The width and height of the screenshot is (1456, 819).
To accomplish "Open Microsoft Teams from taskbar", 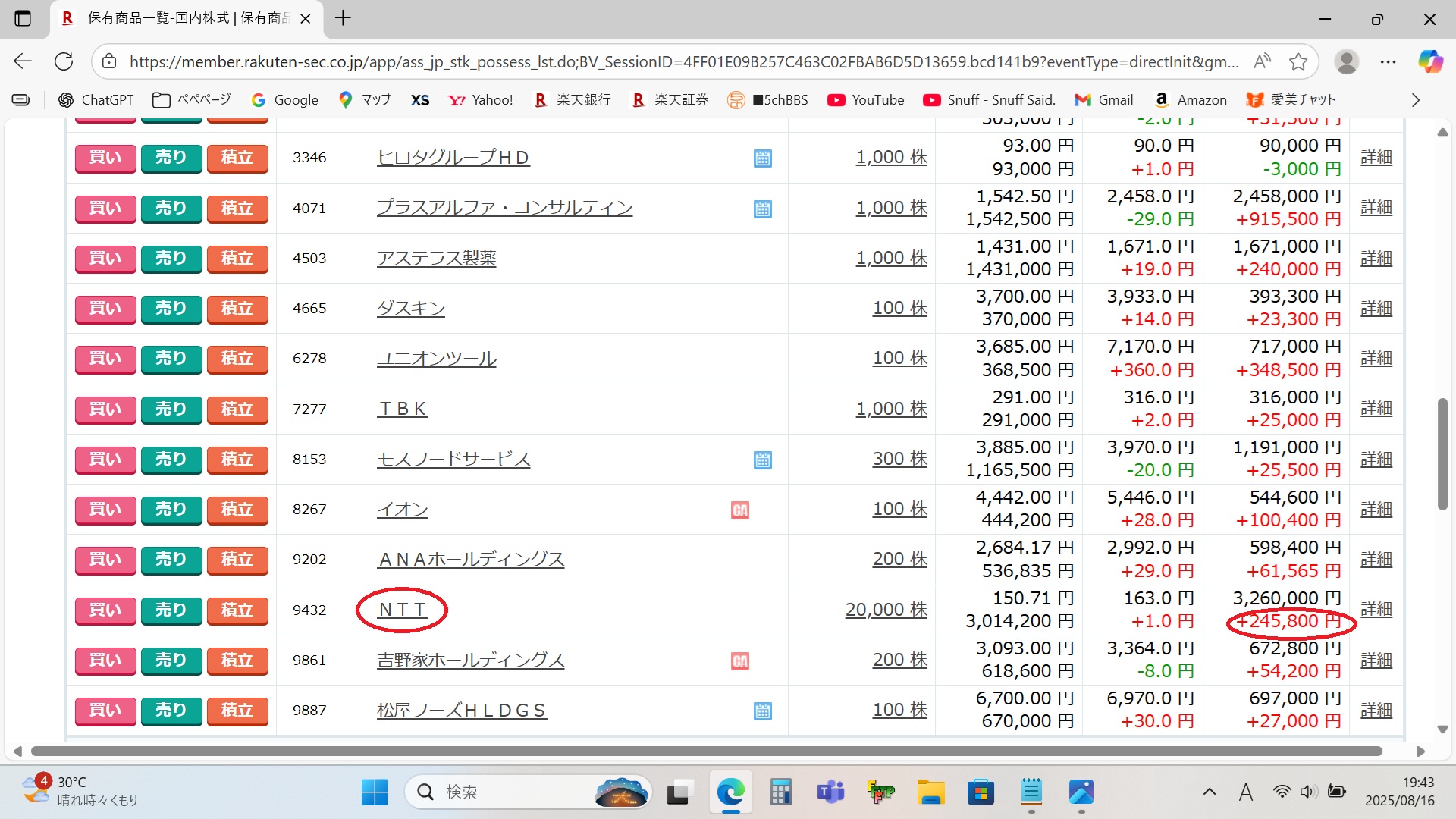I will [x=830, y=792].
